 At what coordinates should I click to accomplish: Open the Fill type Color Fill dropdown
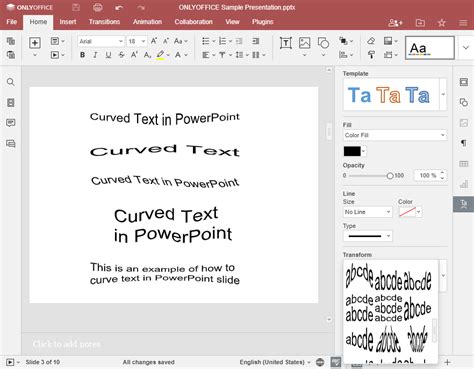[395, 135]
